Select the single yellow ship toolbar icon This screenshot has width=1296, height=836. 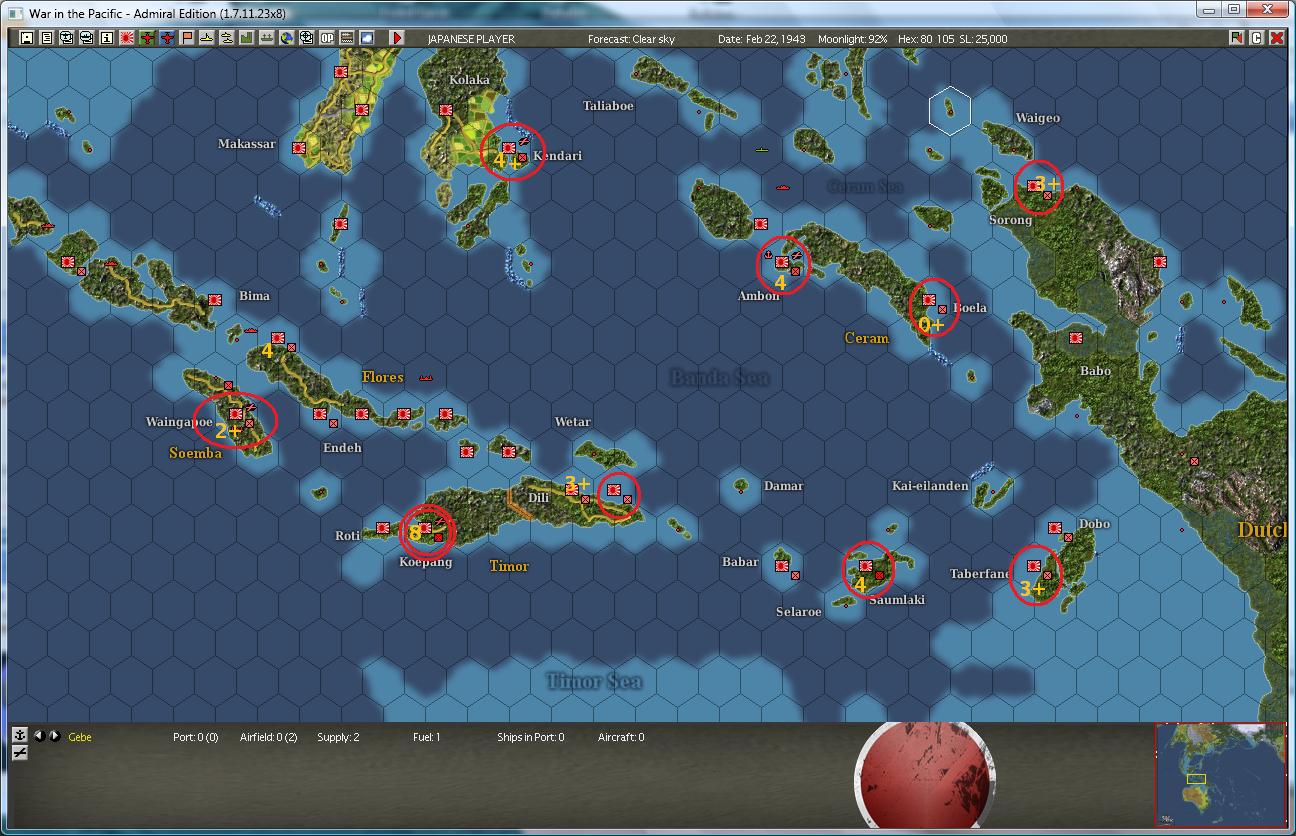[x=207, y=38]
